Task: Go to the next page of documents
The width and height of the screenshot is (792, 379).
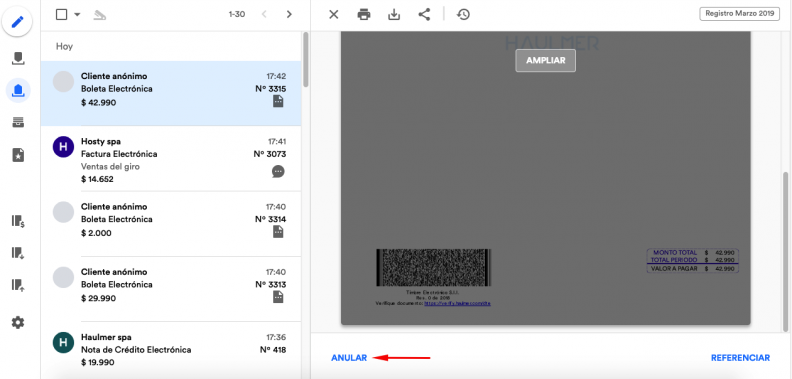Action: [289, 14]
